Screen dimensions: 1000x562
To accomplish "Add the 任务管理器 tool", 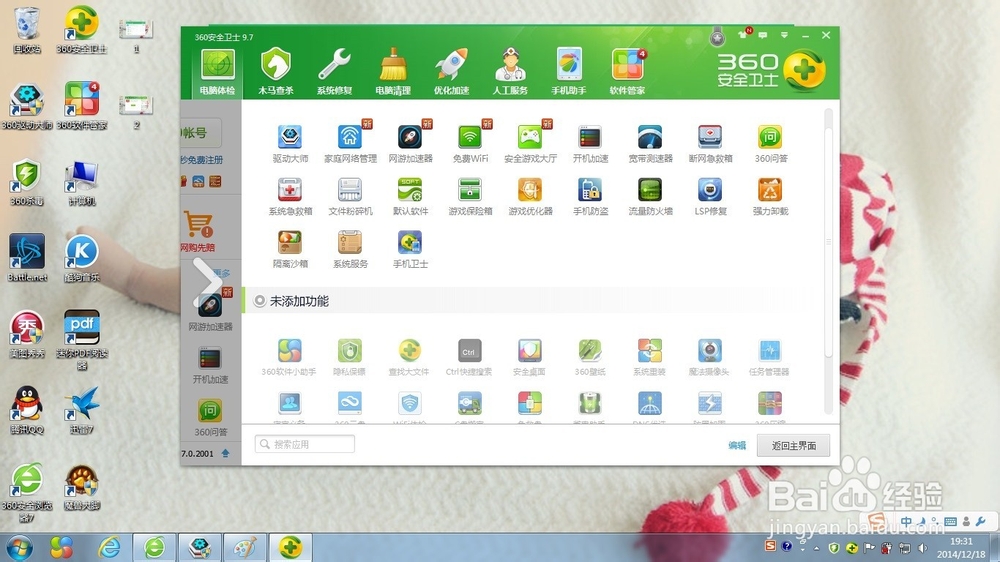I will (769, 358).
